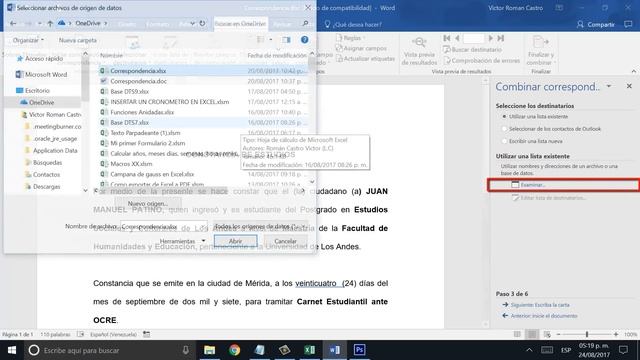
Task: Select Microsoft Word in navigation pane
Action: (x=41, y=75)
